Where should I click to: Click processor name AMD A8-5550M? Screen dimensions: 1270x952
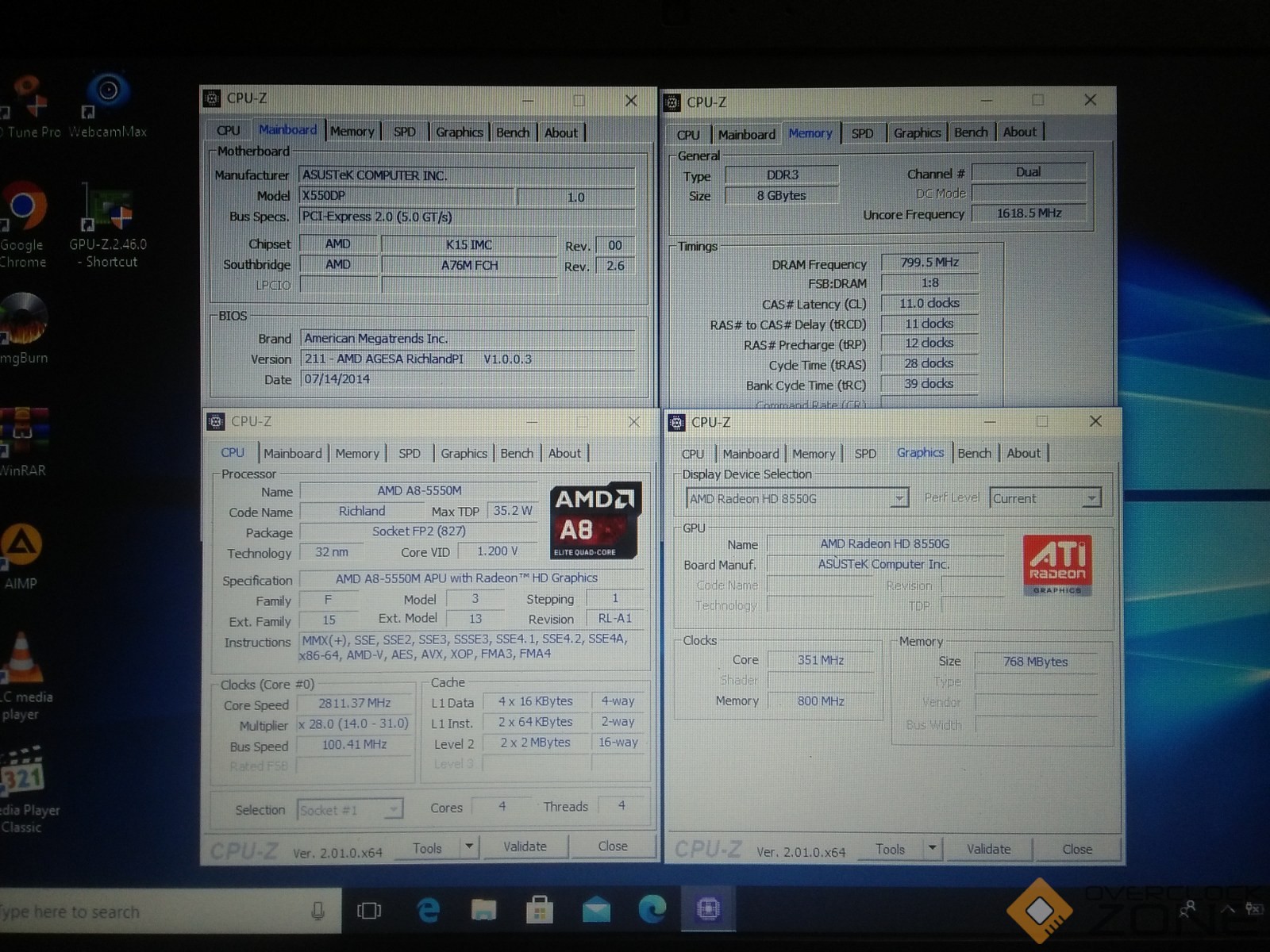point(419,491)
